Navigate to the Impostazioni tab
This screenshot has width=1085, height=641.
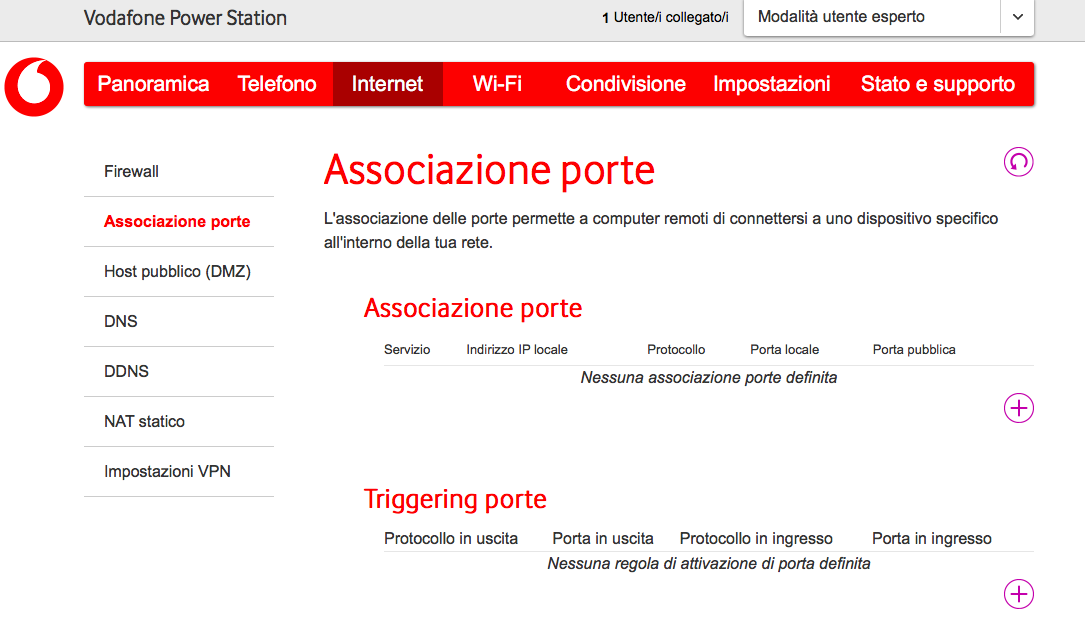tap(771, 84)
